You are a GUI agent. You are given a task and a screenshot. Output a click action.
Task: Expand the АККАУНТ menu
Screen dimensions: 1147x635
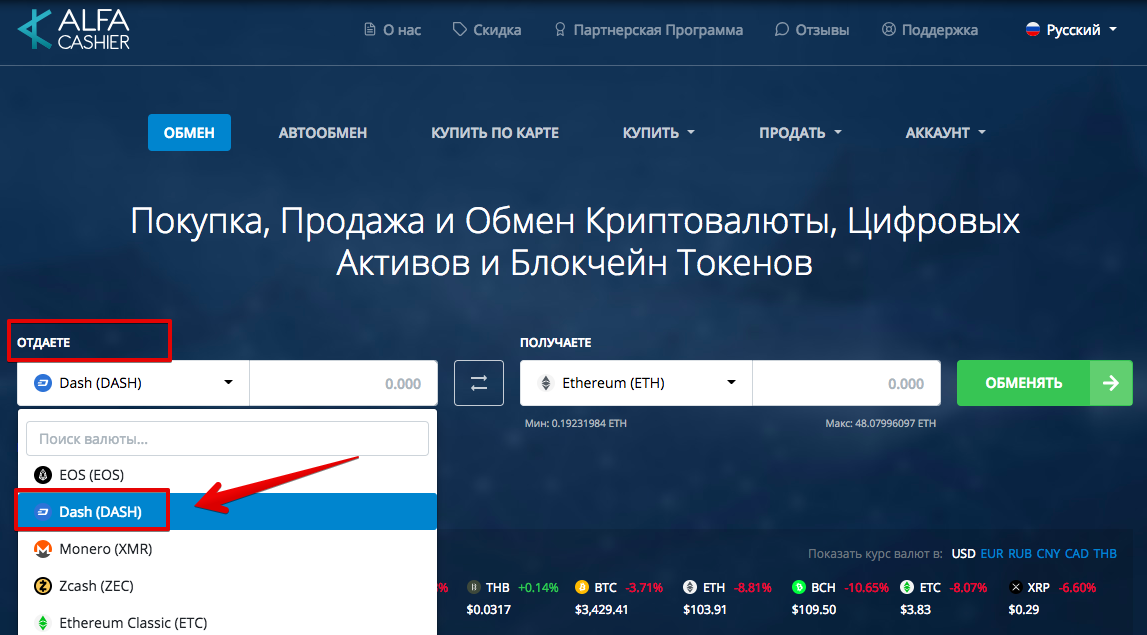pos(946,133)
